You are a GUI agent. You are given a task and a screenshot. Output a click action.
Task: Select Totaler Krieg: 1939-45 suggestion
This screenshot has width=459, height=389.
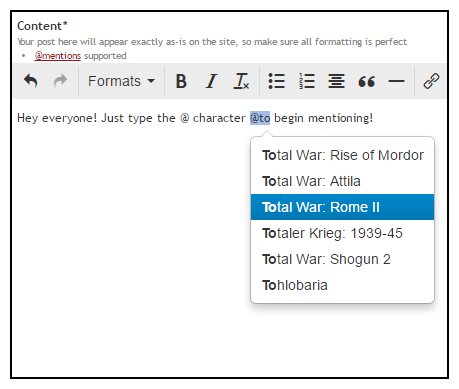[342, 233]
